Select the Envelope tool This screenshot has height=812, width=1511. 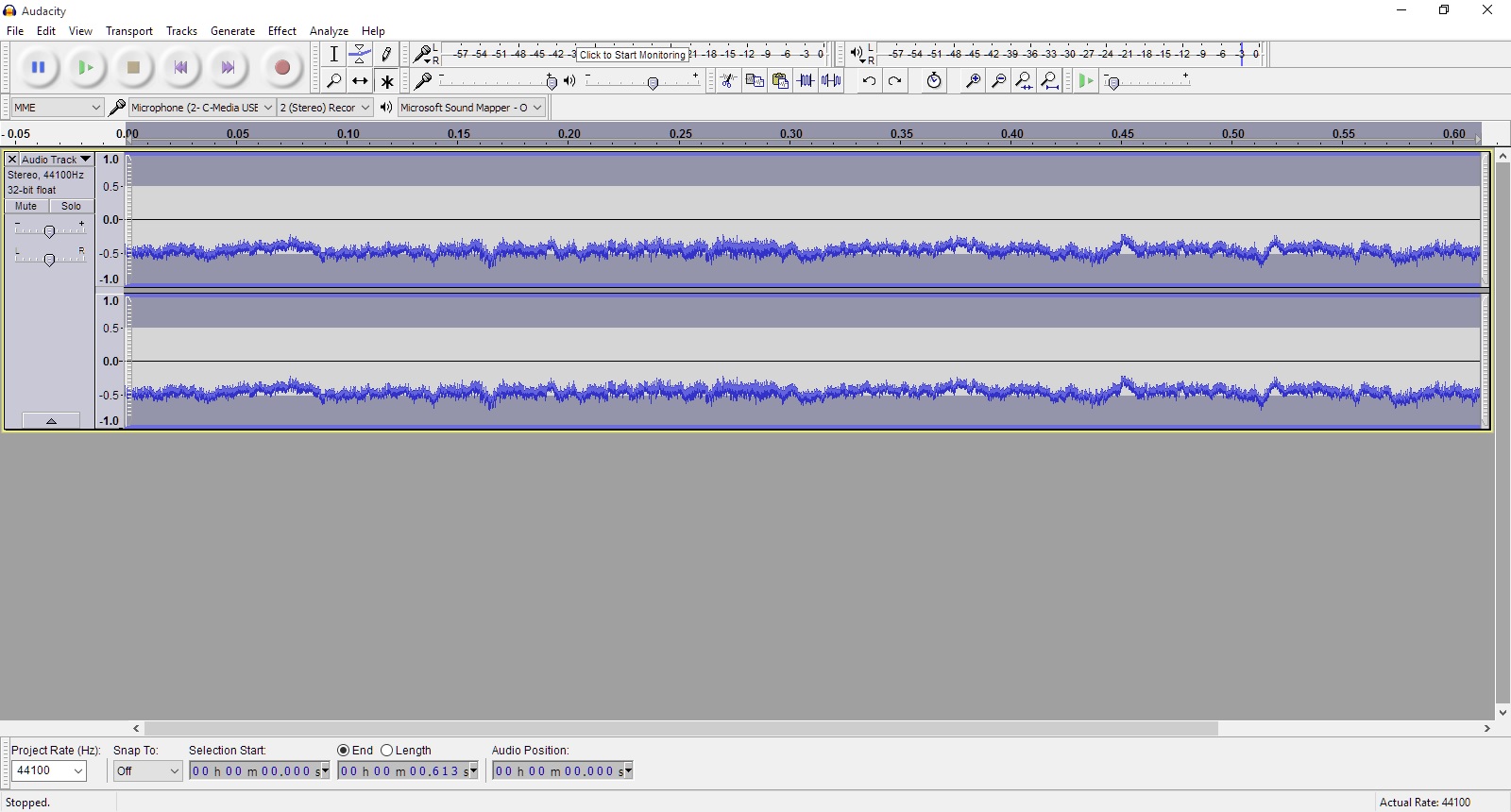[x=360, y=54]
